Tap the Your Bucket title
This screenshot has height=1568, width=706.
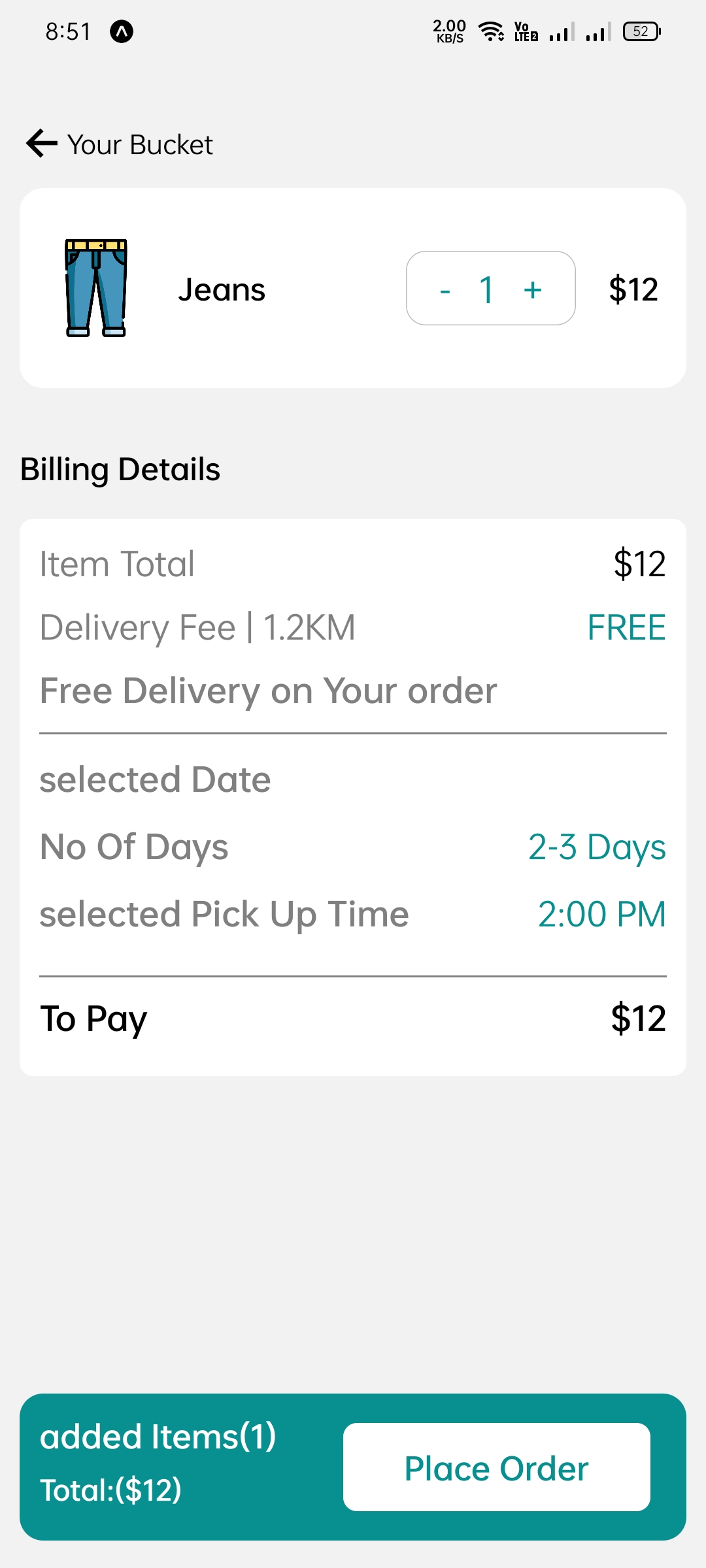[x=140, y=145]
